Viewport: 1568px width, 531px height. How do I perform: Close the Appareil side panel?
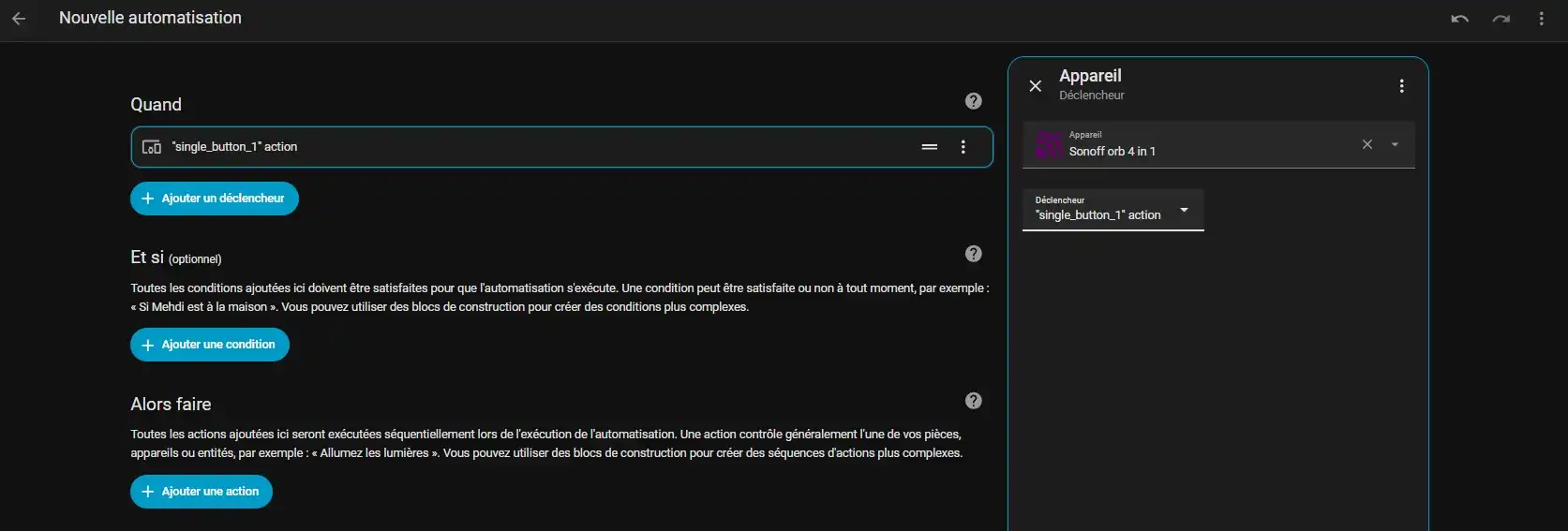pyautogui.click(x=1035, y=86)
